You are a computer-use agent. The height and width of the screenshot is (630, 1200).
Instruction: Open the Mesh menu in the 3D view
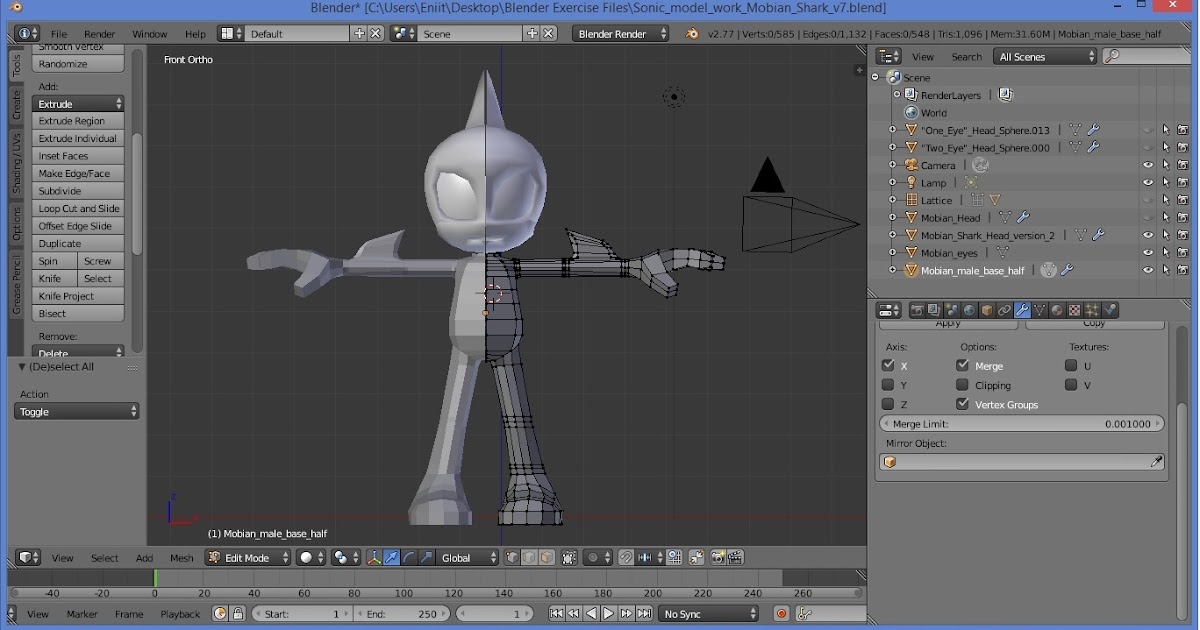tap(181, 558)
